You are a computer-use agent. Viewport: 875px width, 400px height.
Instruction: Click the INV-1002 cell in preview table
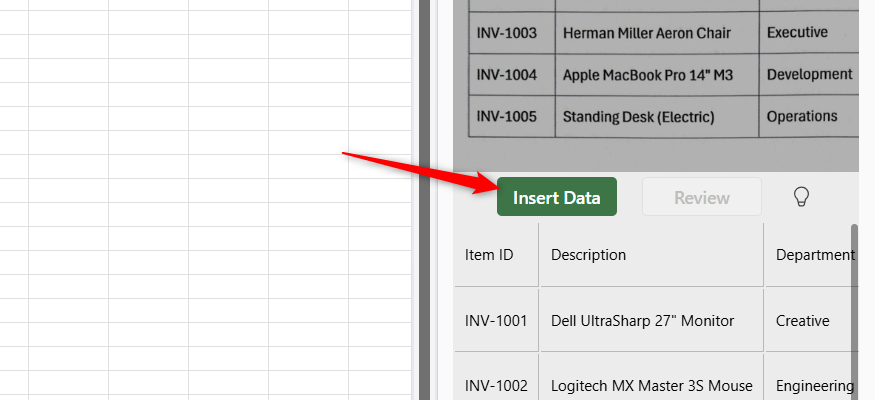(497, 377)
